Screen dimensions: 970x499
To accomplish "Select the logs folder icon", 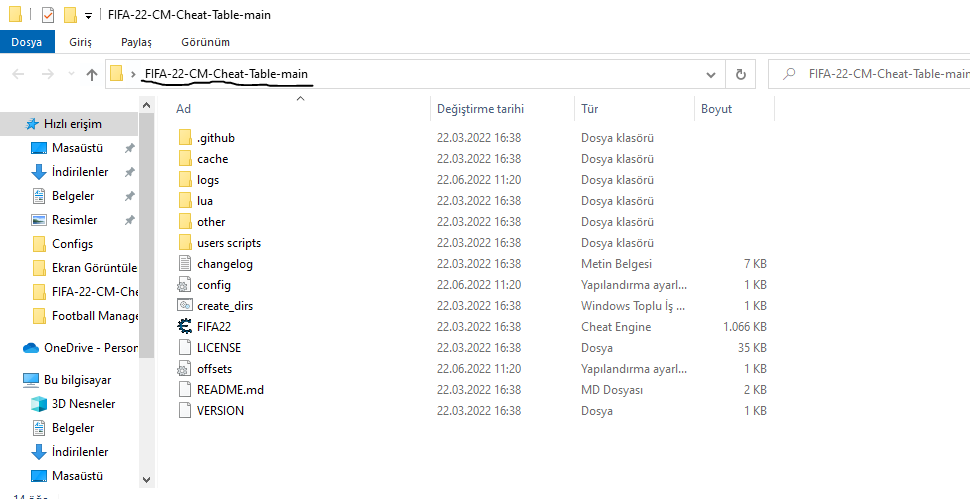I will (185, 180).
